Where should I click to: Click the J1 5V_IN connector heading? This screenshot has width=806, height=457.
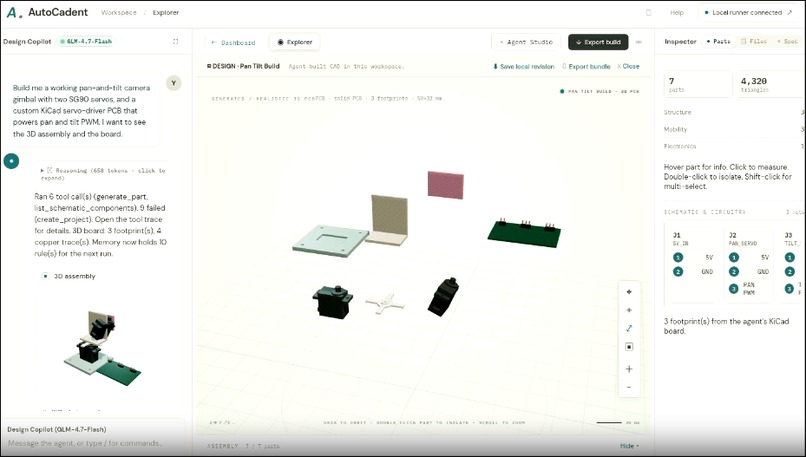pyautogui.click(x=681, y=239)
